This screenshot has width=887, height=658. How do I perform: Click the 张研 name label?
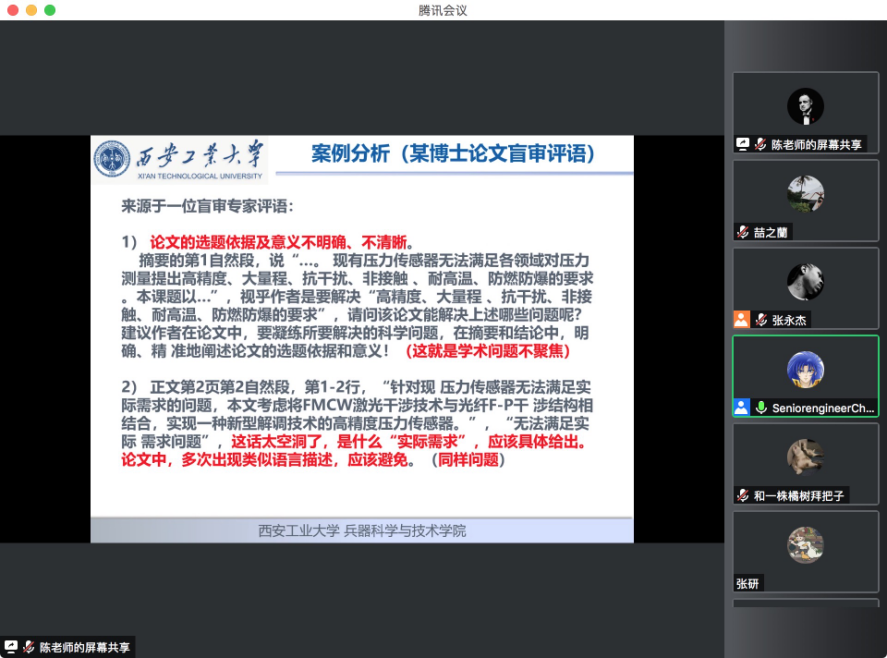tap(748, 583)
